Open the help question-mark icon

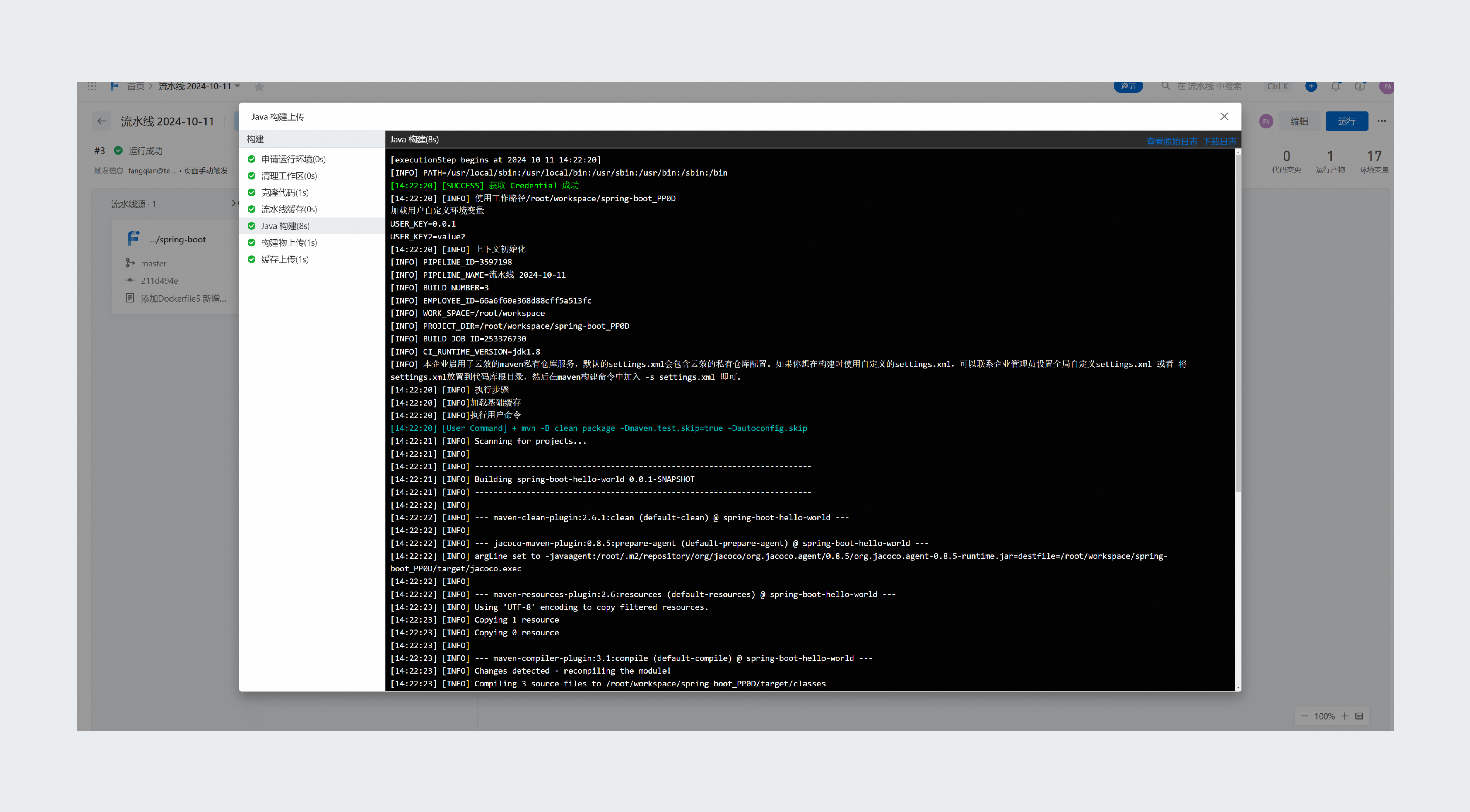tap(1360, 86)
